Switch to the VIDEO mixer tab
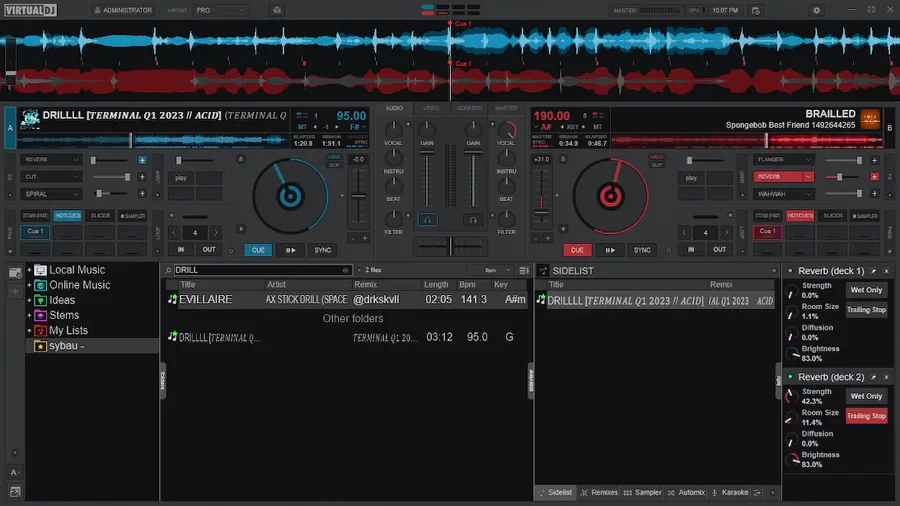 (431, 108)
